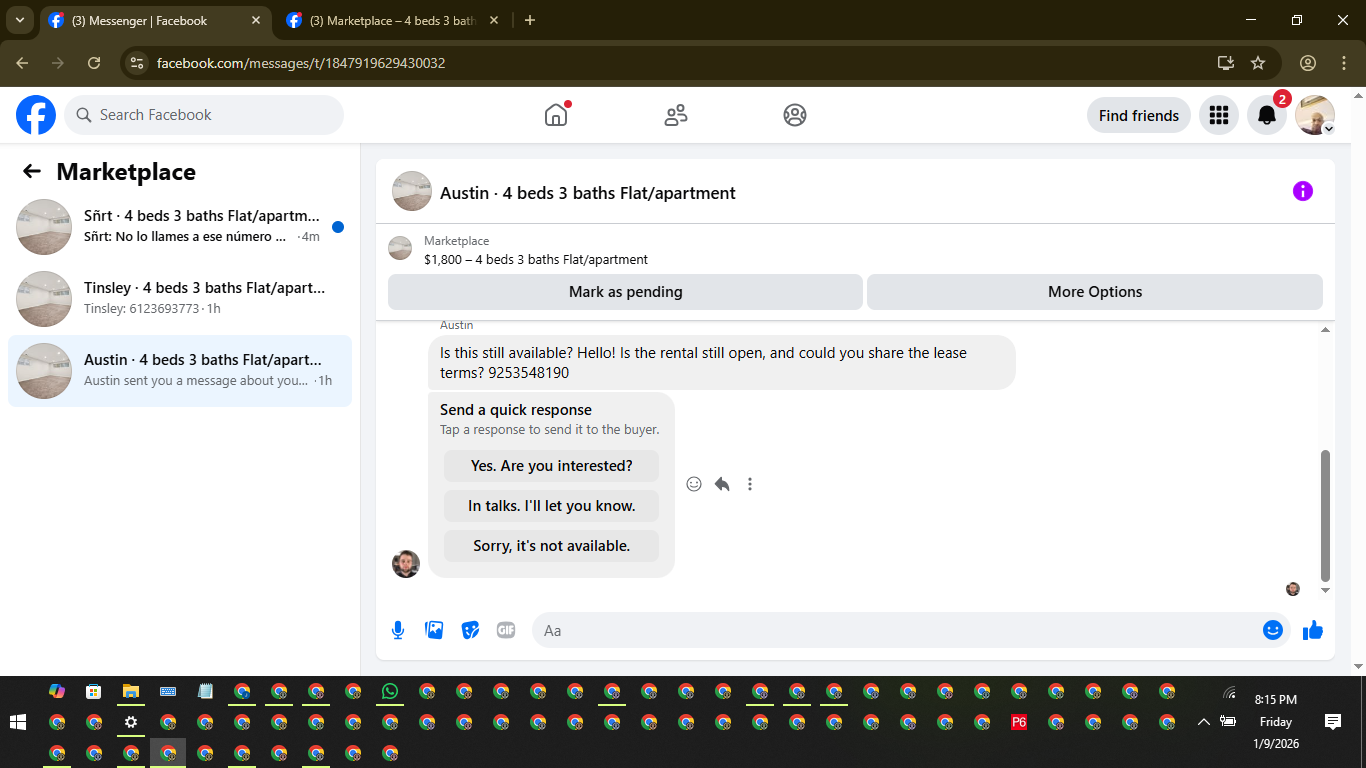Click Austin's avatar in the chat header

(412, 191)
